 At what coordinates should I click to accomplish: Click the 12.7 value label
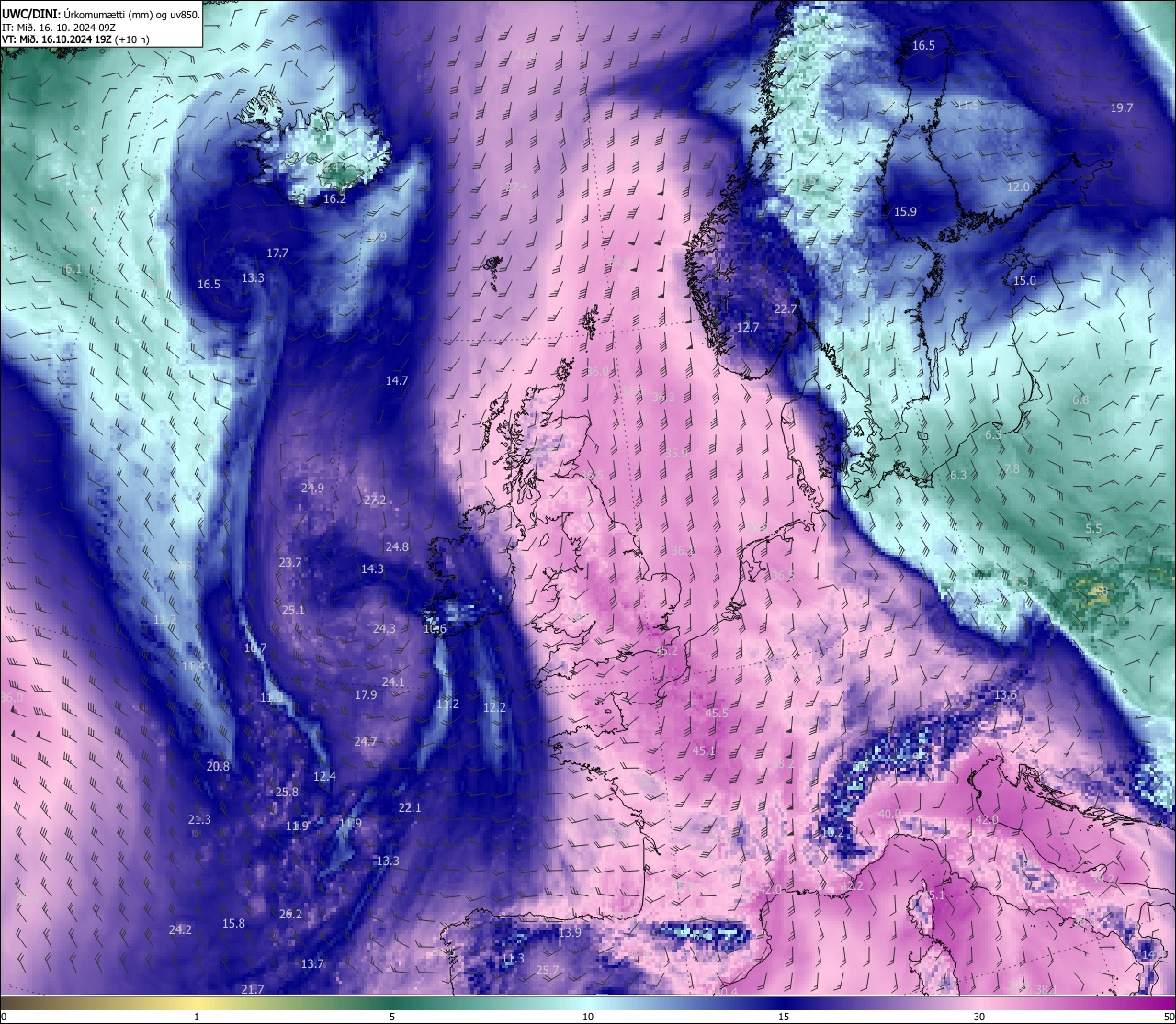click(x=748, y=327)
